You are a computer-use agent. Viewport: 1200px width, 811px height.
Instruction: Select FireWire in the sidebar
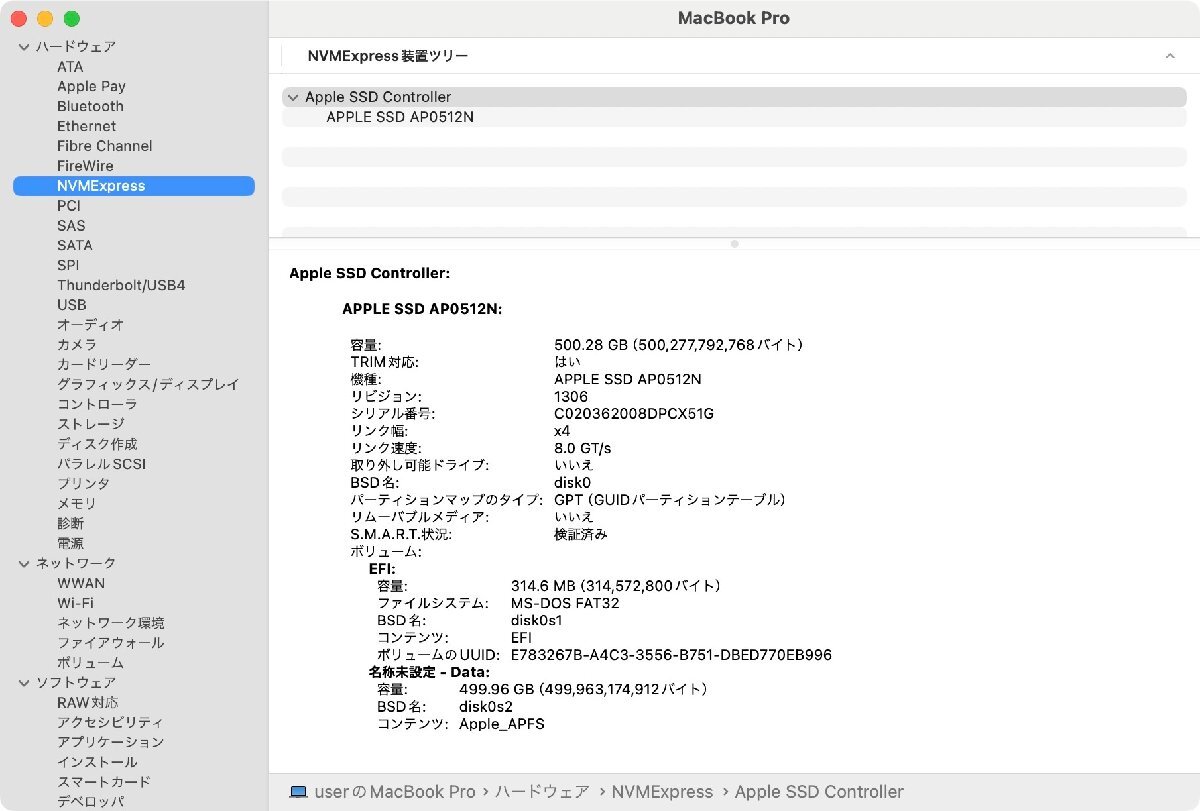click(85, 166)
